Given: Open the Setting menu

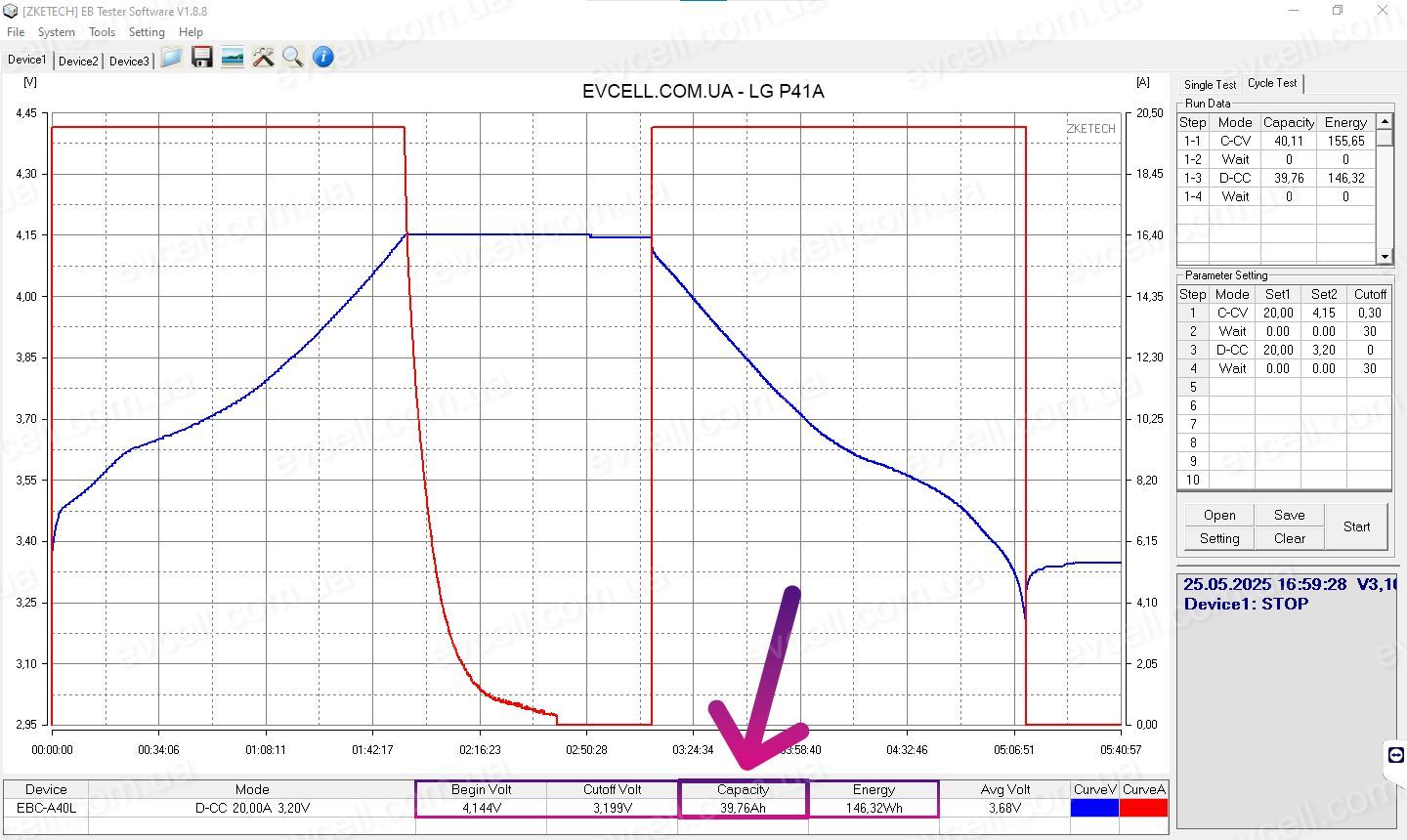Looking at the screenshot, I should [x=147, y=32].
